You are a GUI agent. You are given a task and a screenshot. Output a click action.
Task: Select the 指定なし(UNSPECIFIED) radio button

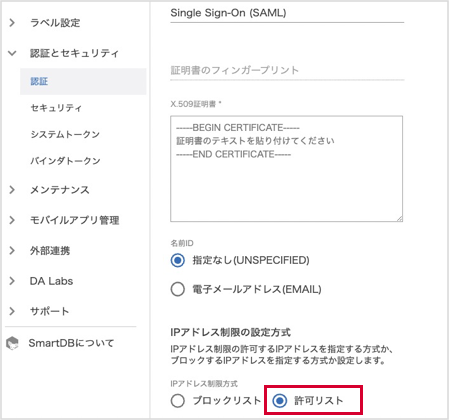pos(178,260)
